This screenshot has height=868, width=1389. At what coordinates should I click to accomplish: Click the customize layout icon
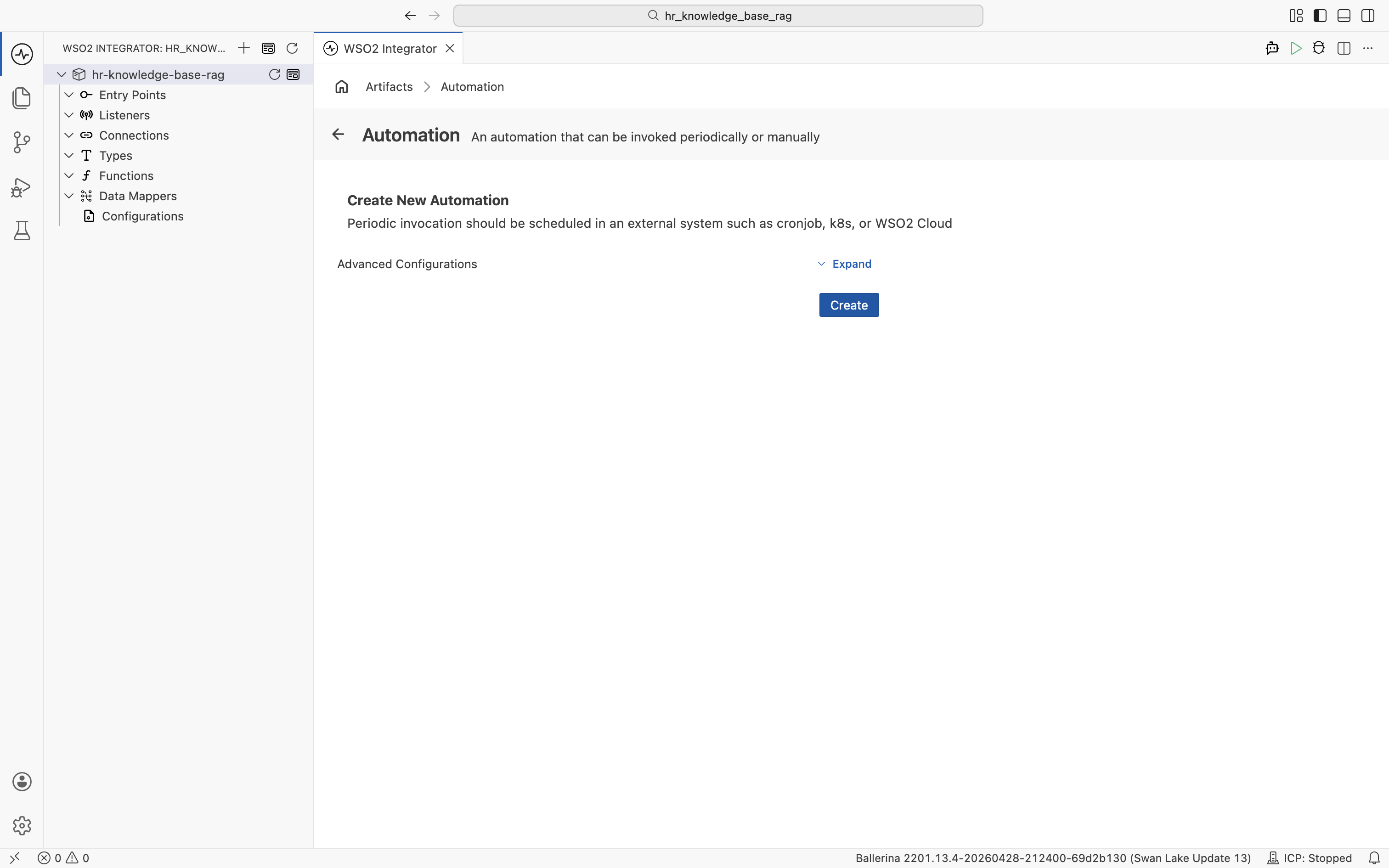tap(1296, 16)
